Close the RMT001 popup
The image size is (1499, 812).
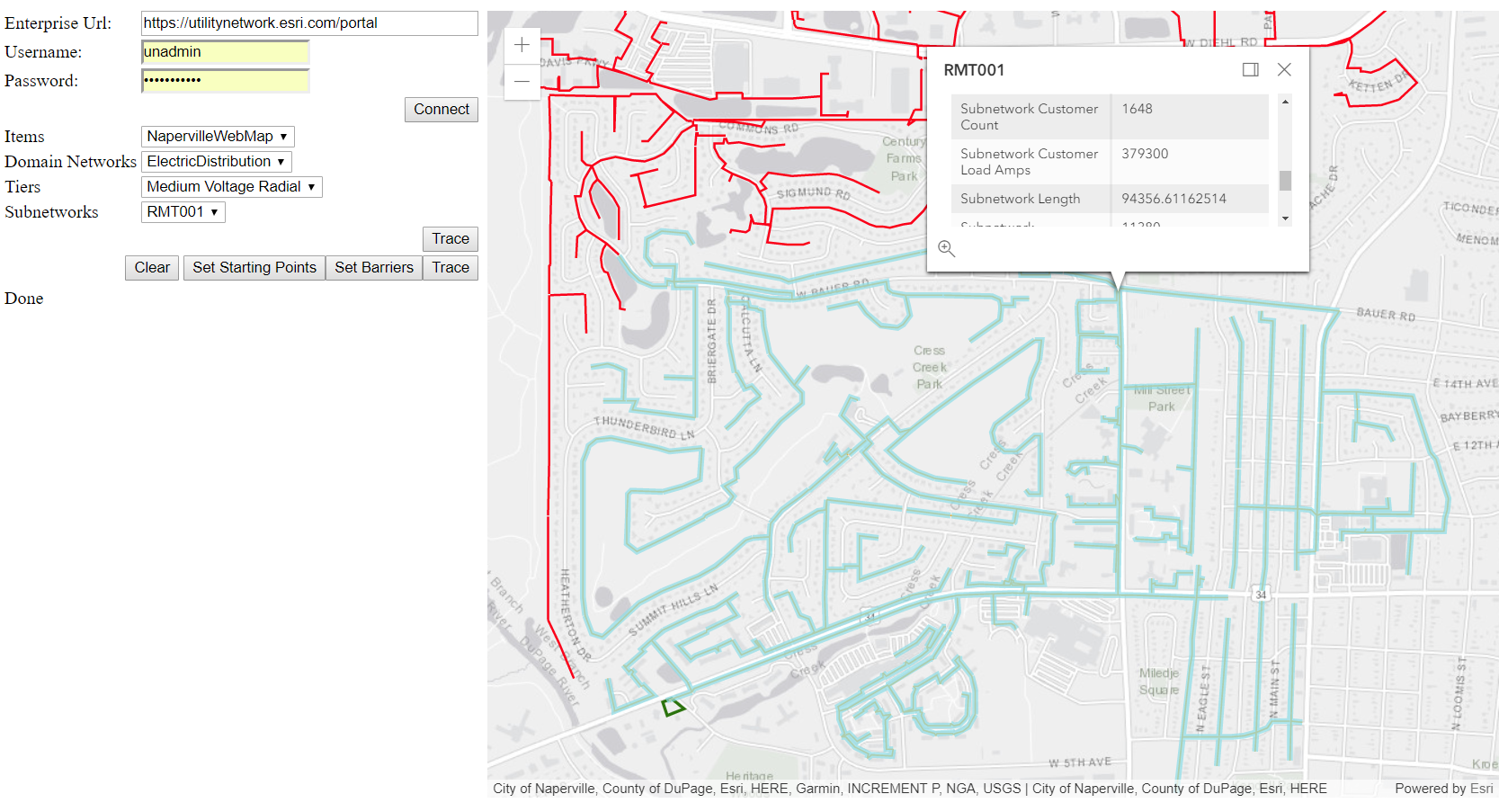[1284, 69]
